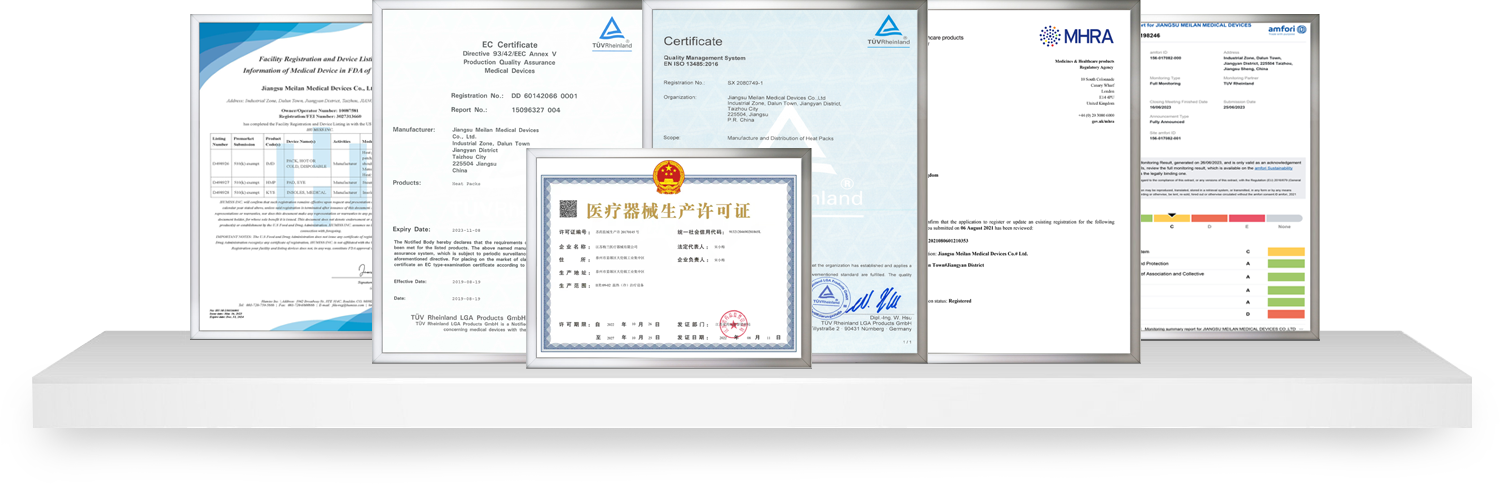The image size is (1500, 484).
Task: Click 'TÜV Rheinland LGA Products GmbH' on EC Certificate
Action: 469,316
